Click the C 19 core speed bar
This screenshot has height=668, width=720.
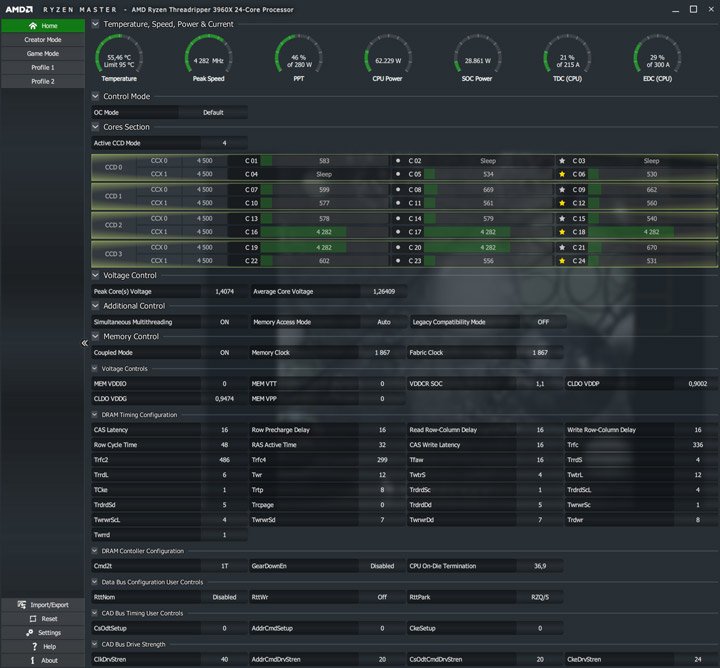click(x=324, y=247)
